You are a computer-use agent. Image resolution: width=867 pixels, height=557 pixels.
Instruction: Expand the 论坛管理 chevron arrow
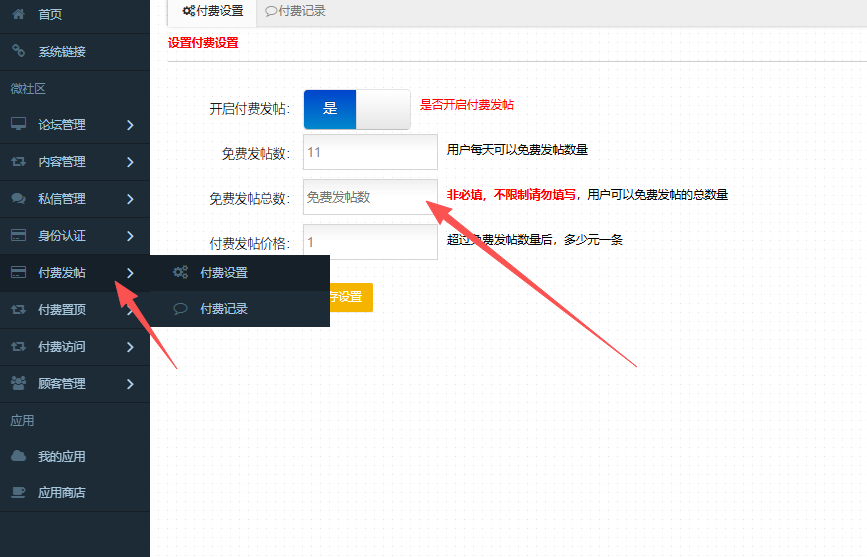point(131,125)
